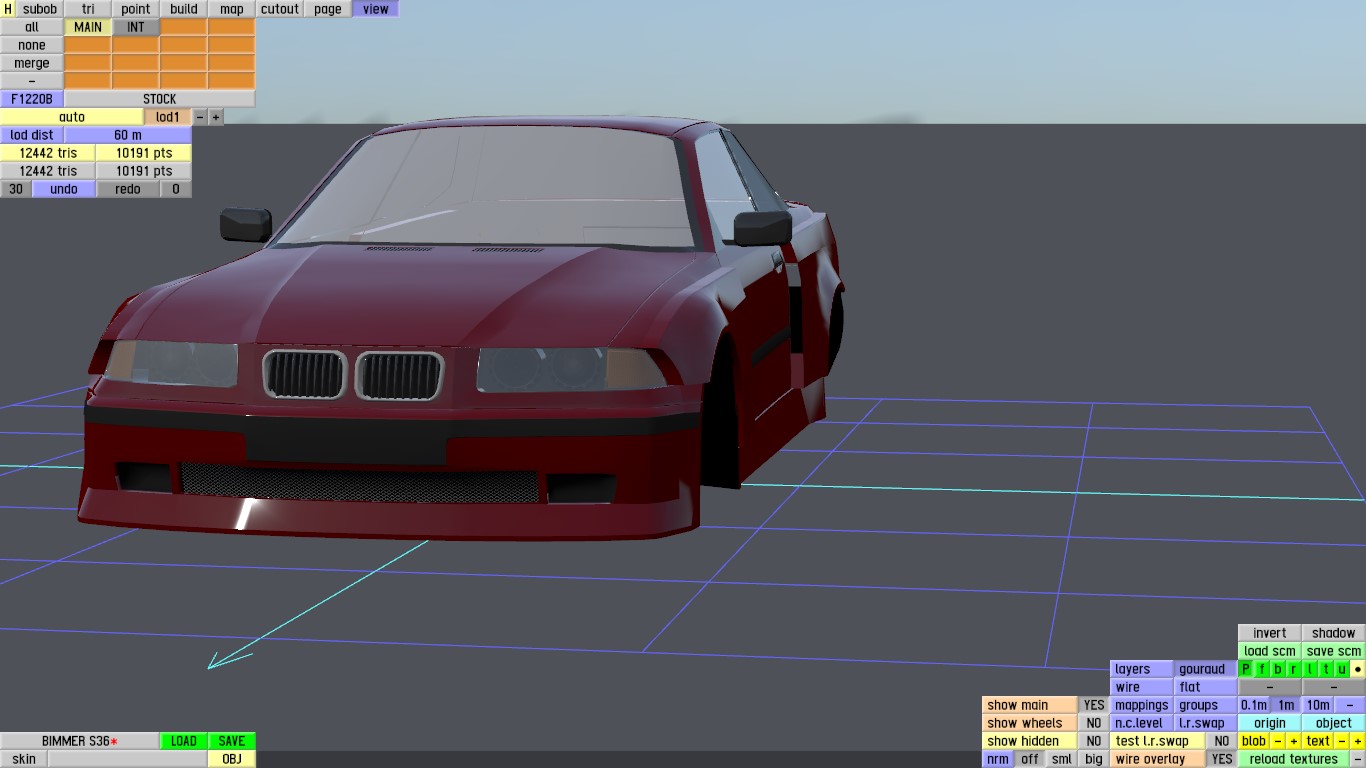Click the mappings display button
Image resolution: width=1366 pixels, height=768 pixels.
[x=1142, y=705]
